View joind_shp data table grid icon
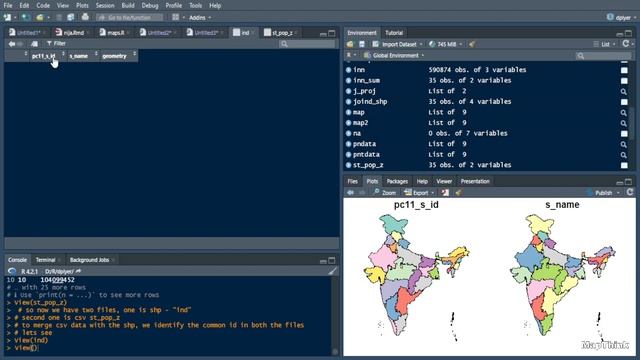 tap(624, 102)
